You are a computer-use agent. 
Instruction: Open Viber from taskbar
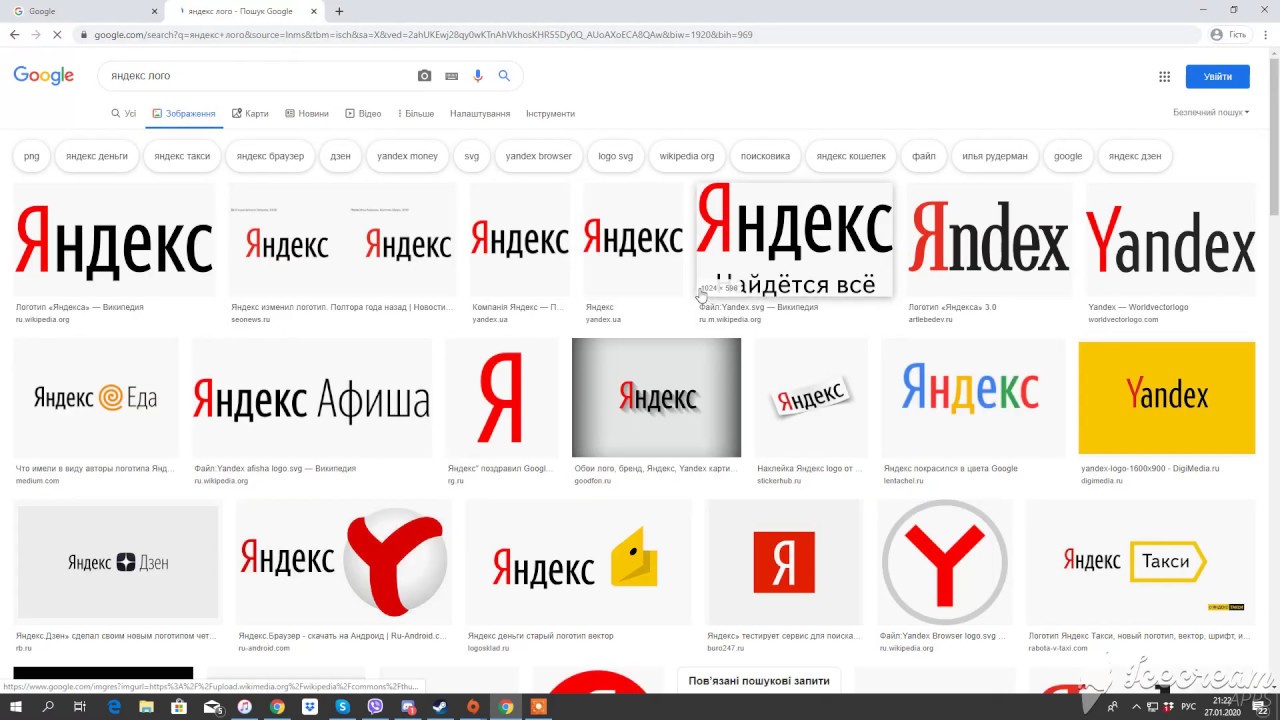pyautogui.click(x=375, y=707)
